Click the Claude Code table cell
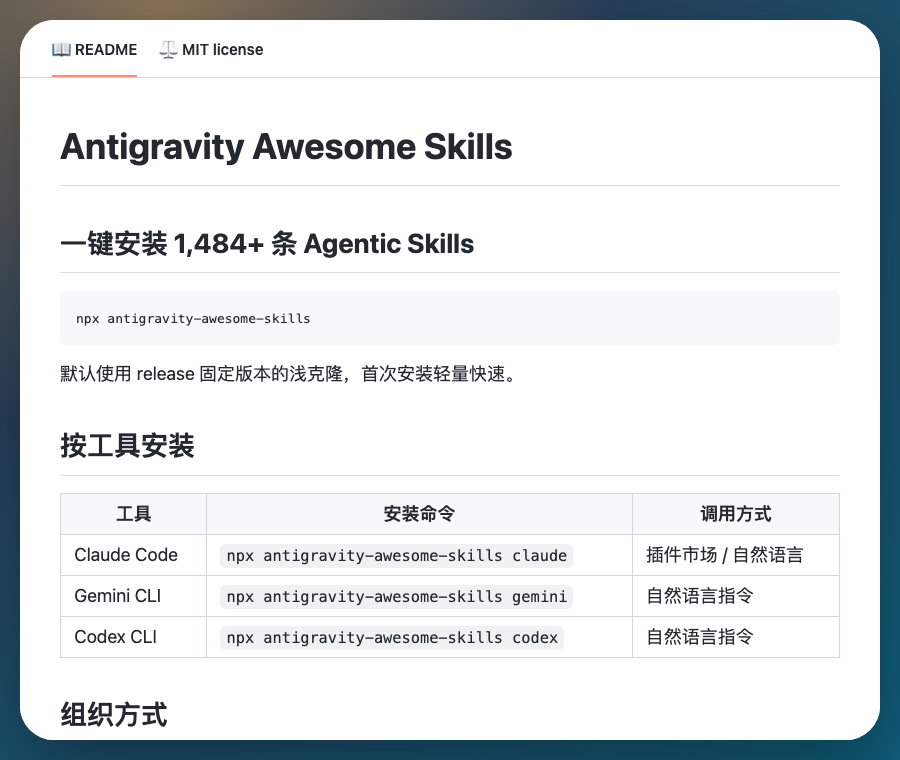 (x=133, y=555)
